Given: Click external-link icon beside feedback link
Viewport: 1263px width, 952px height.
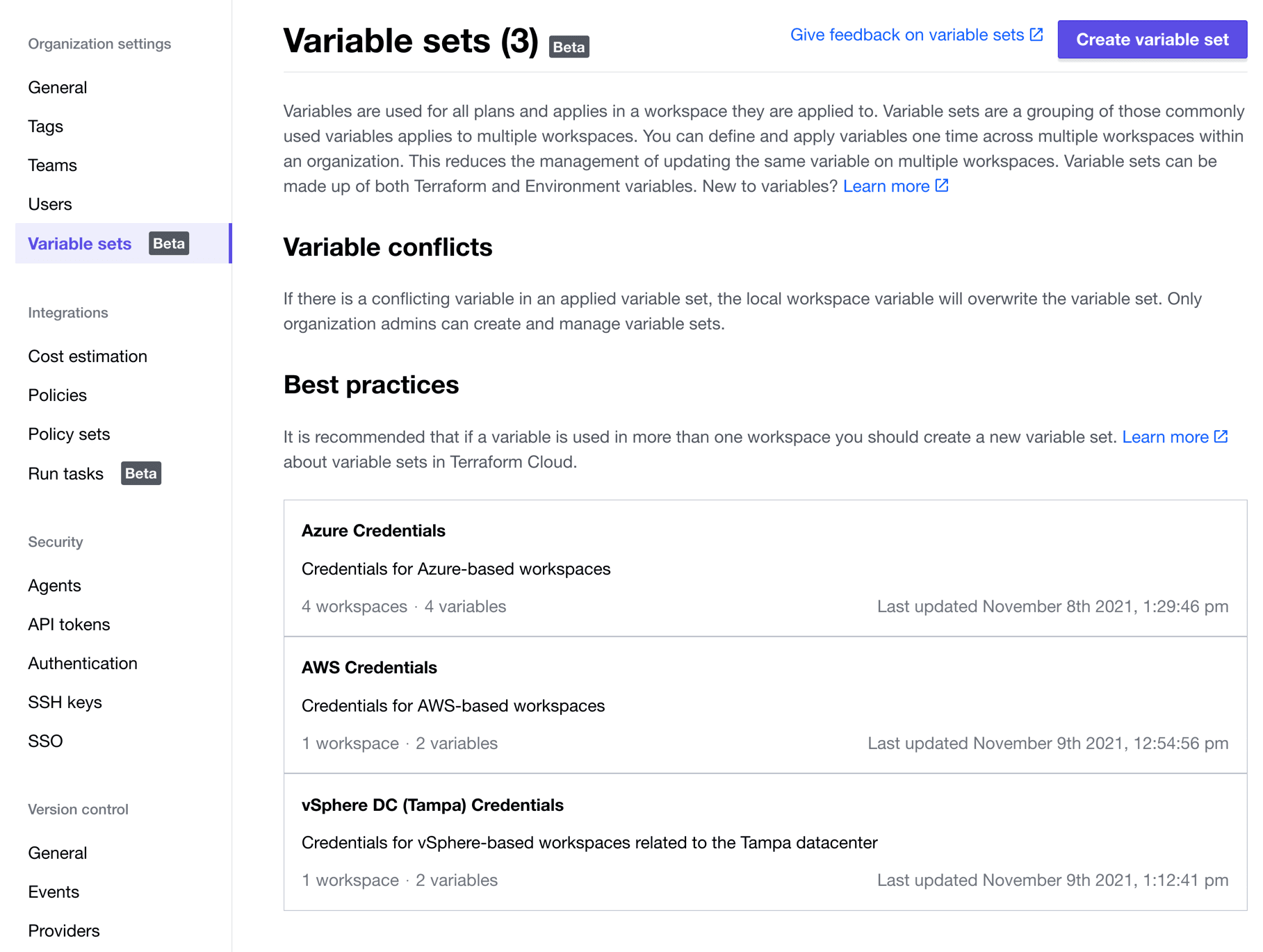Looking at the screenshot, I should [1036, 35].
